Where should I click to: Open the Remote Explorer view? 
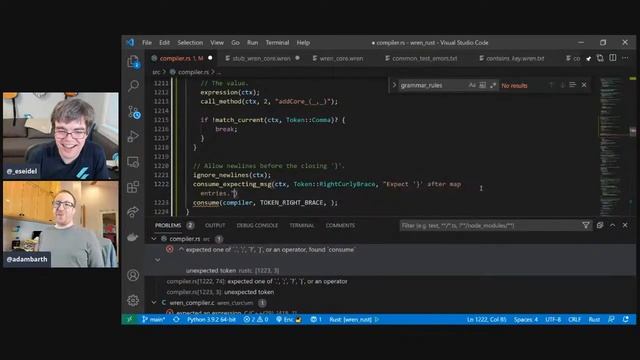pyautogui.click(x=133, y=162)
